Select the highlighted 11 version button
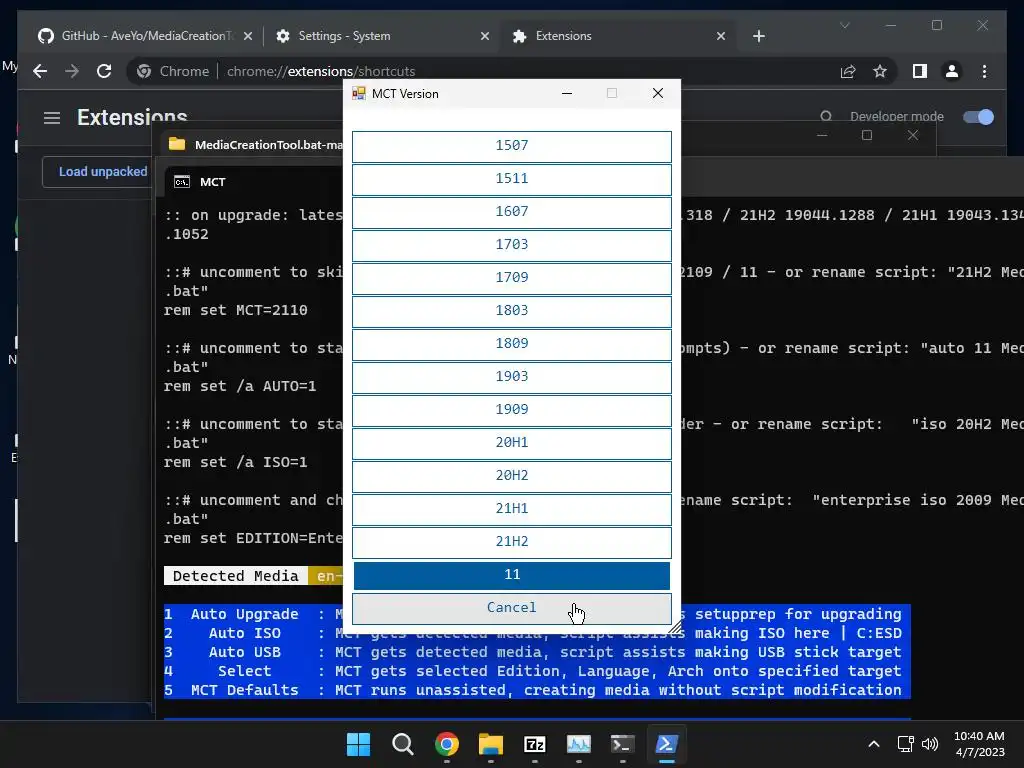The height and width of the screenshot is (768, 1024). coord(511,575)
